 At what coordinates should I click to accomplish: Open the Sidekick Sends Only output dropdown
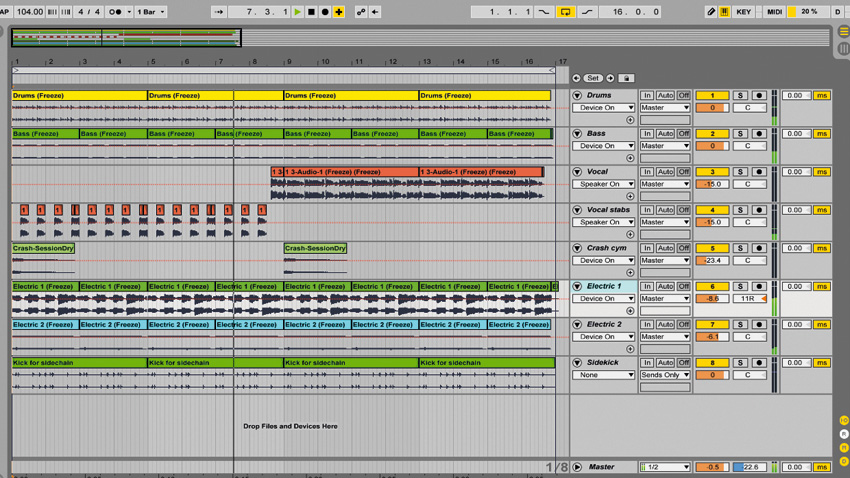click(665, 375)
